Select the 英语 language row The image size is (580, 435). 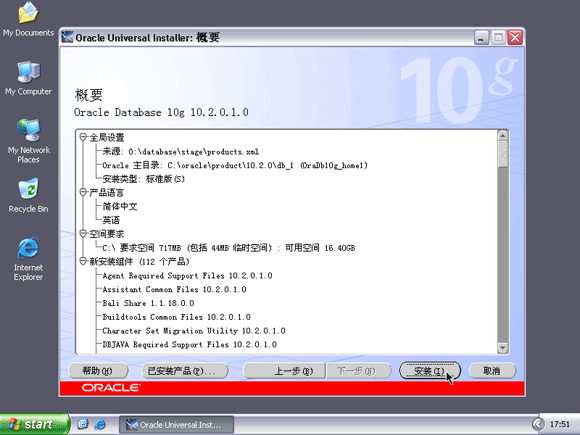click(x=111, y=220)
